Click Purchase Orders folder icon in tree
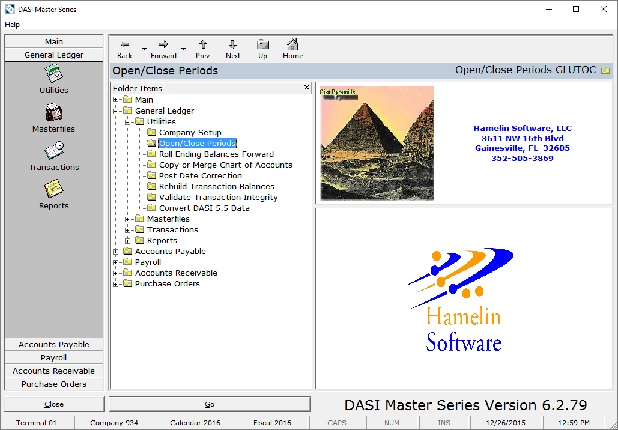This screenshot has height=430, width=618. 127,283
